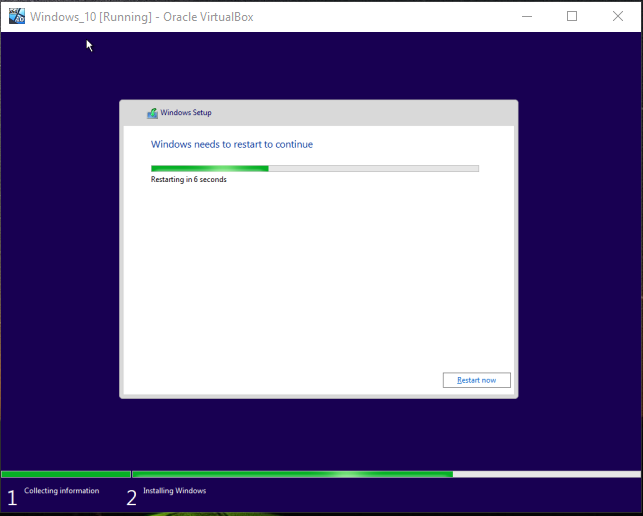Viewport: 643px width, 516px height.
Task: Click the unfilled part of the restart progress bar
Action: 373,168
